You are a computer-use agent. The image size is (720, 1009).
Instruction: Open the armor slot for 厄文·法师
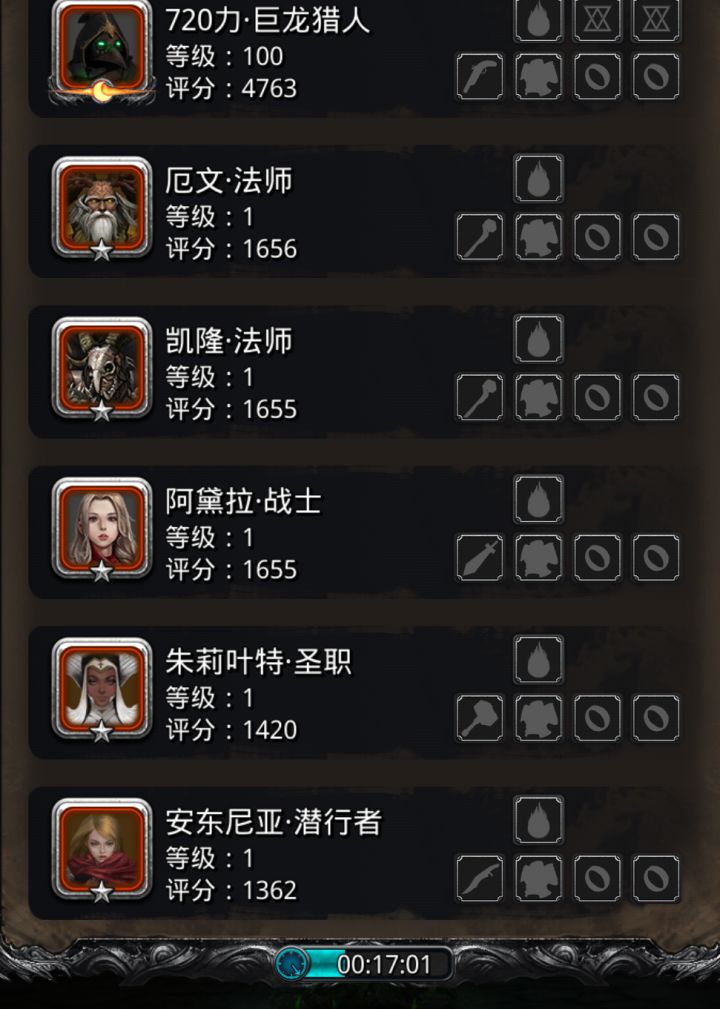tap(539, 237)
